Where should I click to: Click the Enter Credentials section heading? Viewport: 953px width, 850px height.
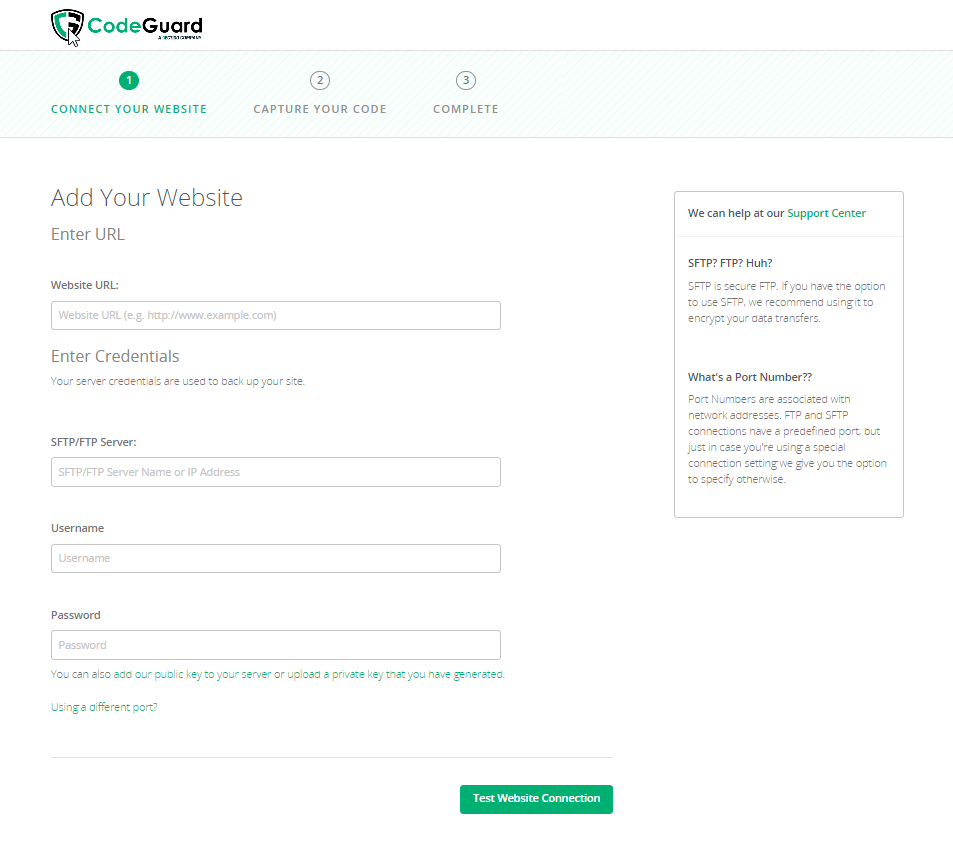point(114,356)
